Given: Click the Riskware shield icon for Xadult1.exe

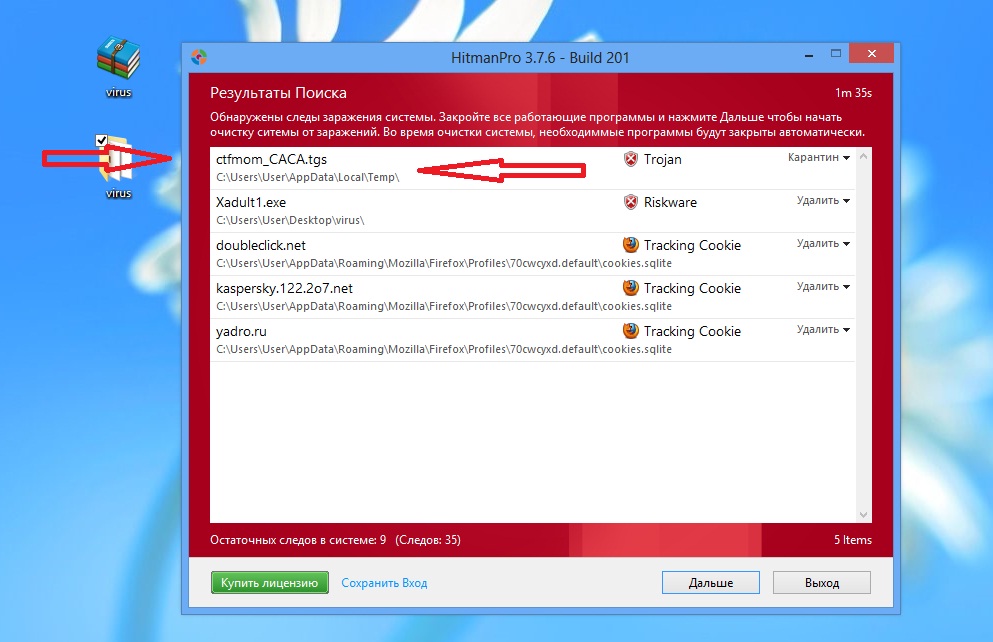Looking at the screenshot, I should click(630, 202).
